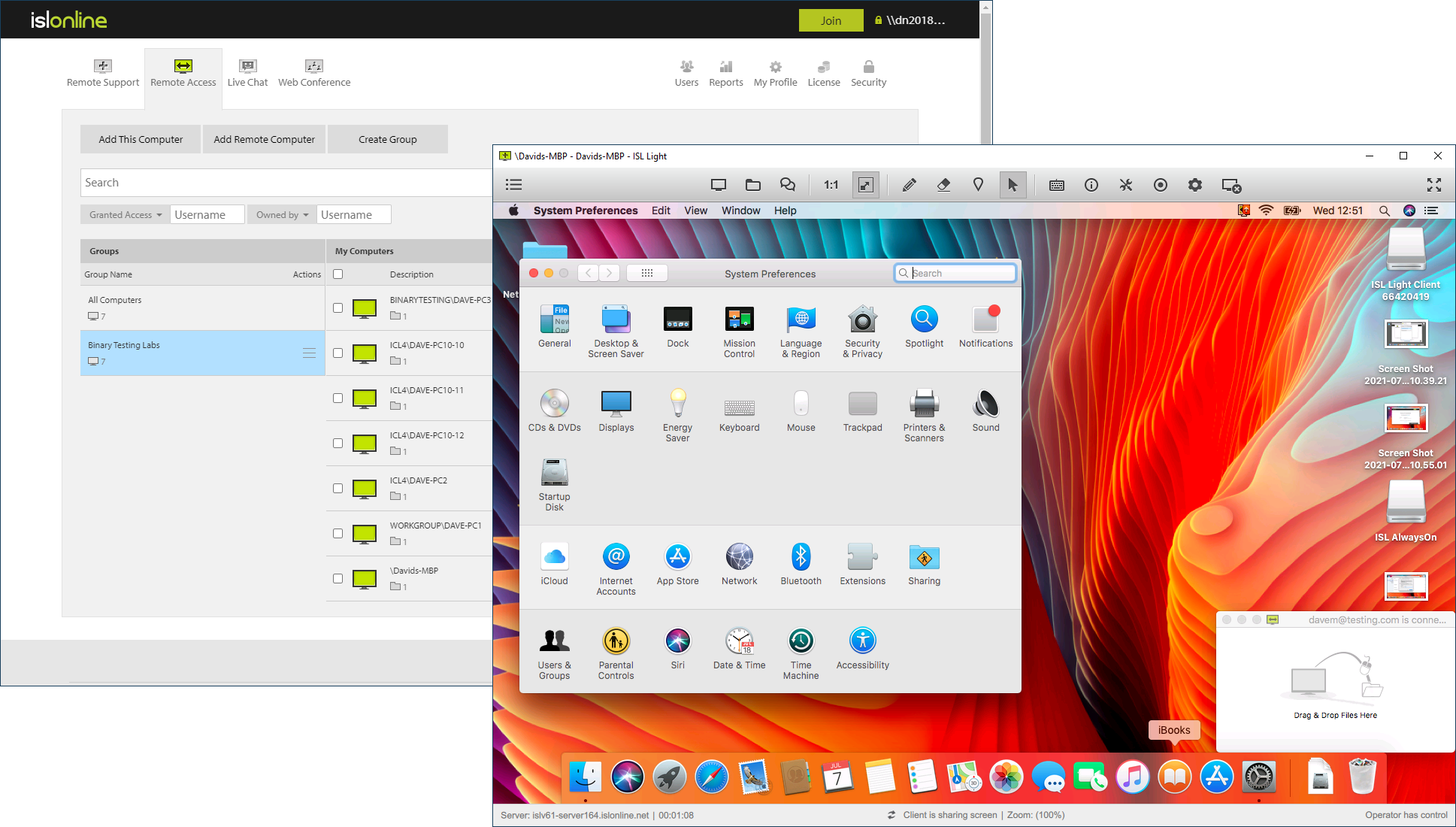Click Create Group button
Viewport: 1456px width, 827px height.
coord(388,139)
